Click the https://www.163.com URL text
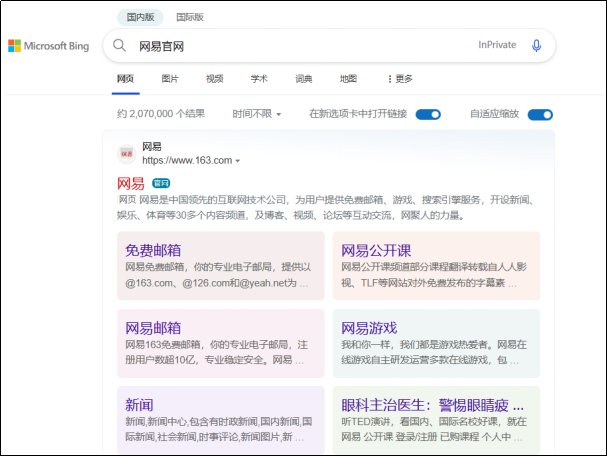The width and height of the screenshot is (607, 456). [x=187, y=160]
